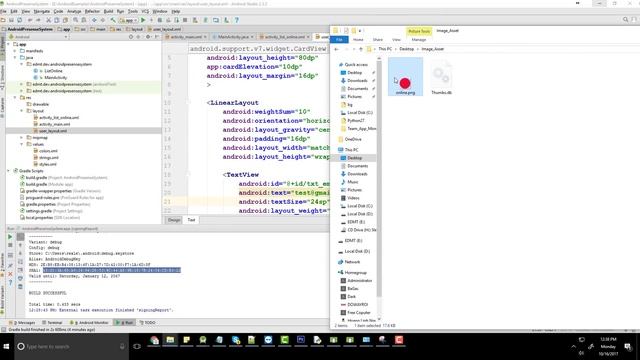Click the blue File tab in File Explorer
The image size is (640, 360).
(x=339, y=40)
